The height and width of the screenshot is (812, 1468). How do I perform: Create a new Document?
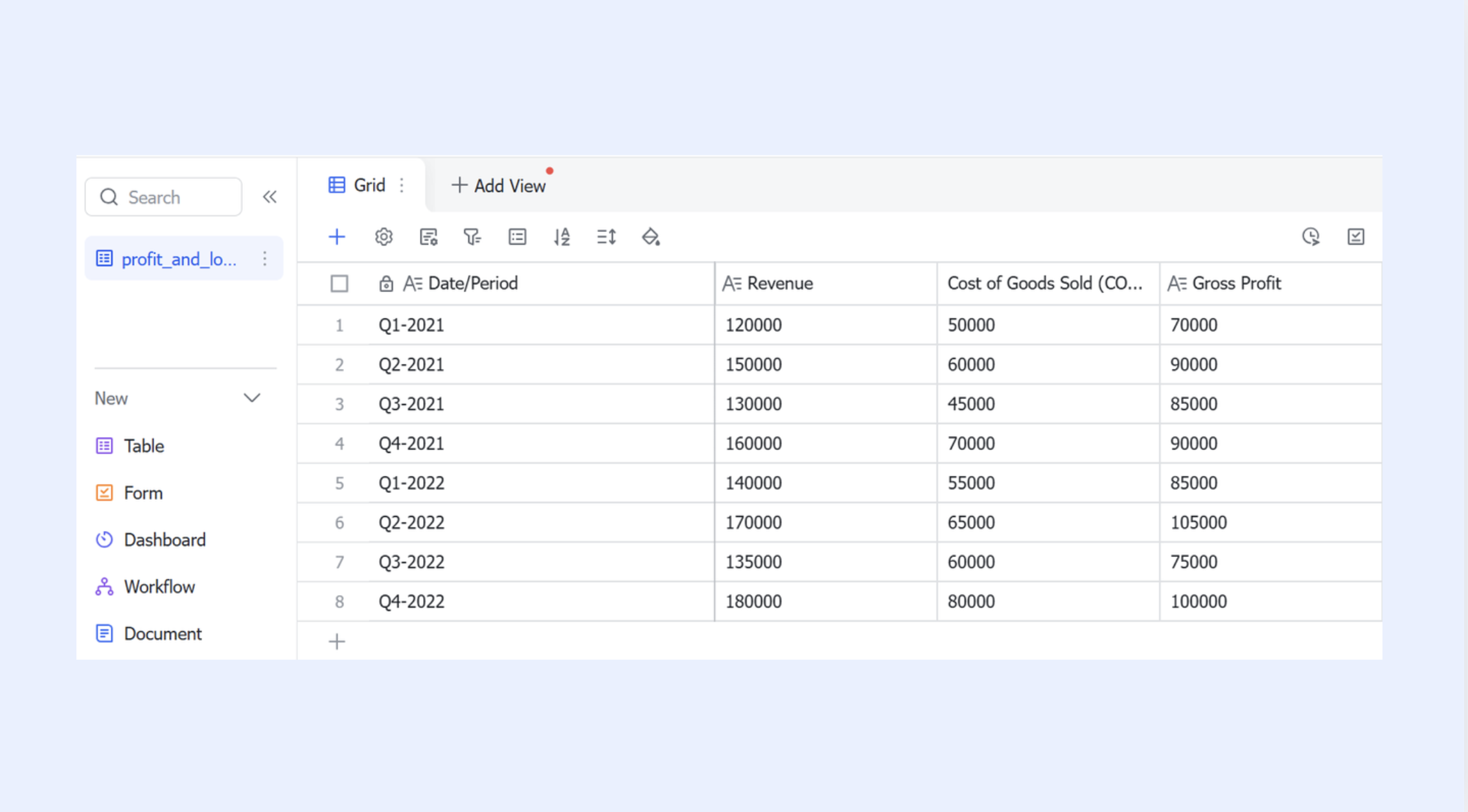click(x=163, y=633)
